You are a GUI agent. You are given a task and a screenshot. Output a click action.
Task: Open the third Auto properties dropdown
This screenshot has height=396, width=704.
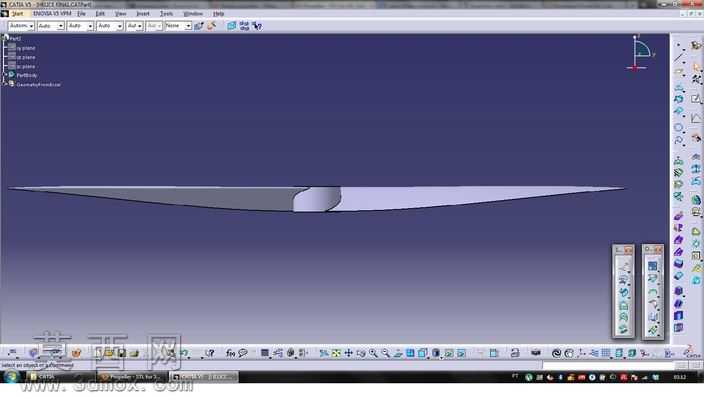pos(80,26)
